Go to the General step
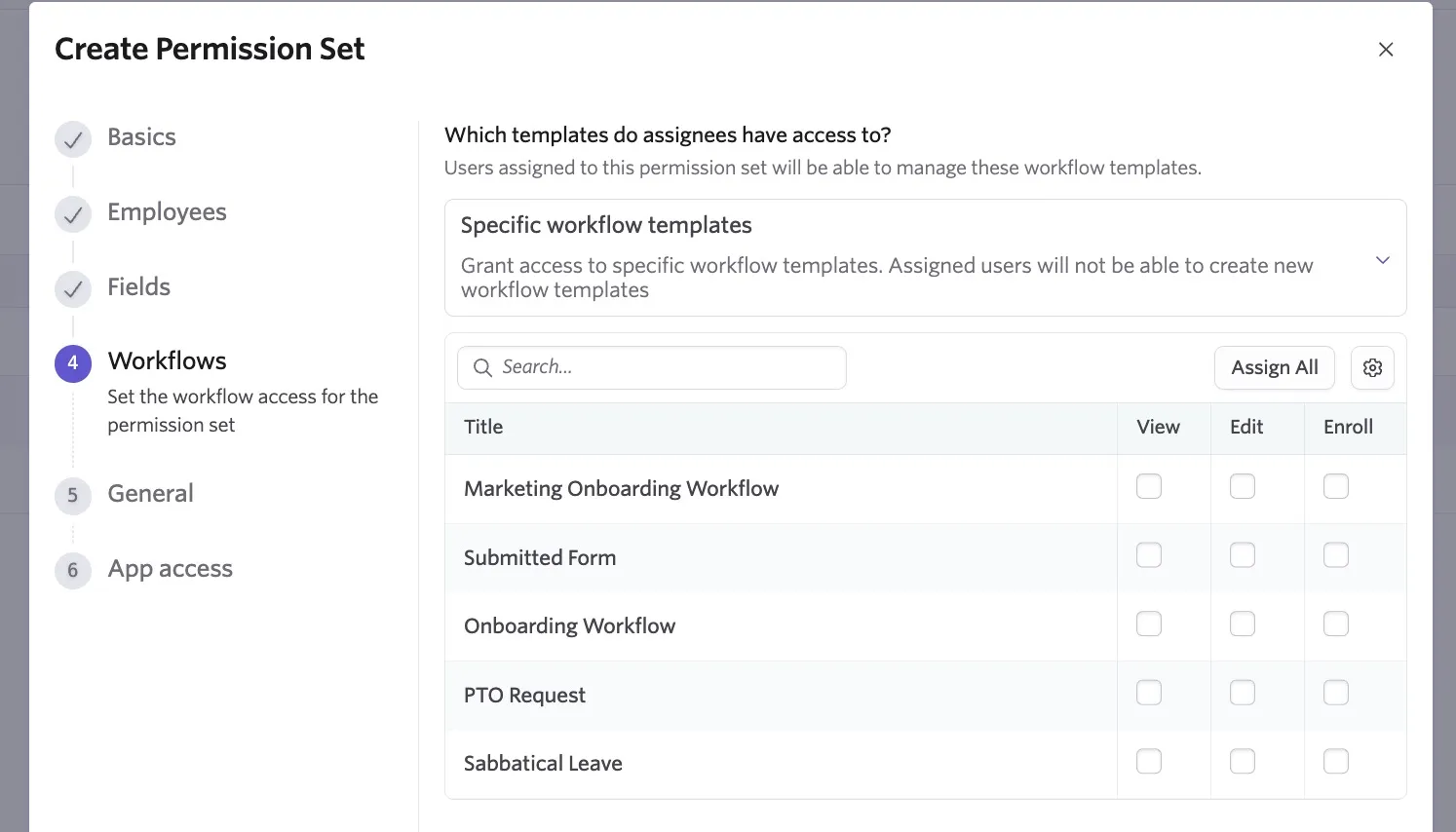The image size is (1456, 832). 150,494
